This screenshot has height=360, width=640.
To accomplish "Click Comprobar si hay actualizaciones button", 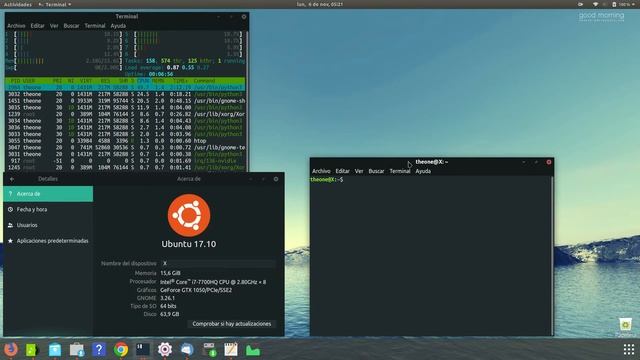I will pos(231,324).
